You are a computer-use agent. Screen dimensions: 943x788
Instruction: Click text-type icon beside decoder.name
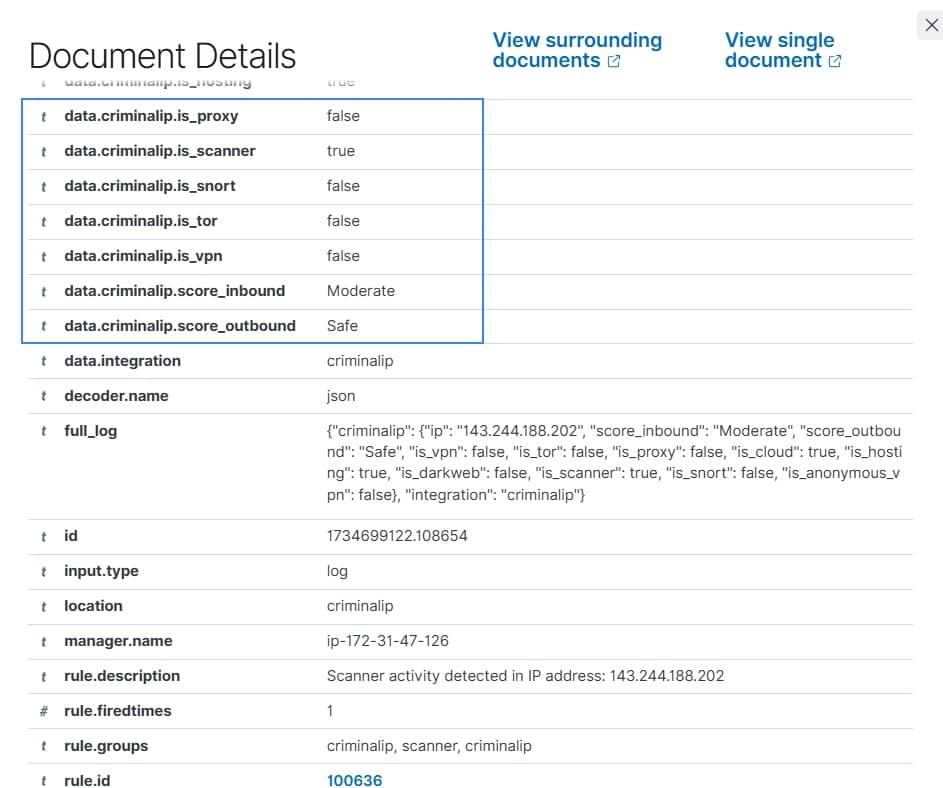(x=43, y=396)
